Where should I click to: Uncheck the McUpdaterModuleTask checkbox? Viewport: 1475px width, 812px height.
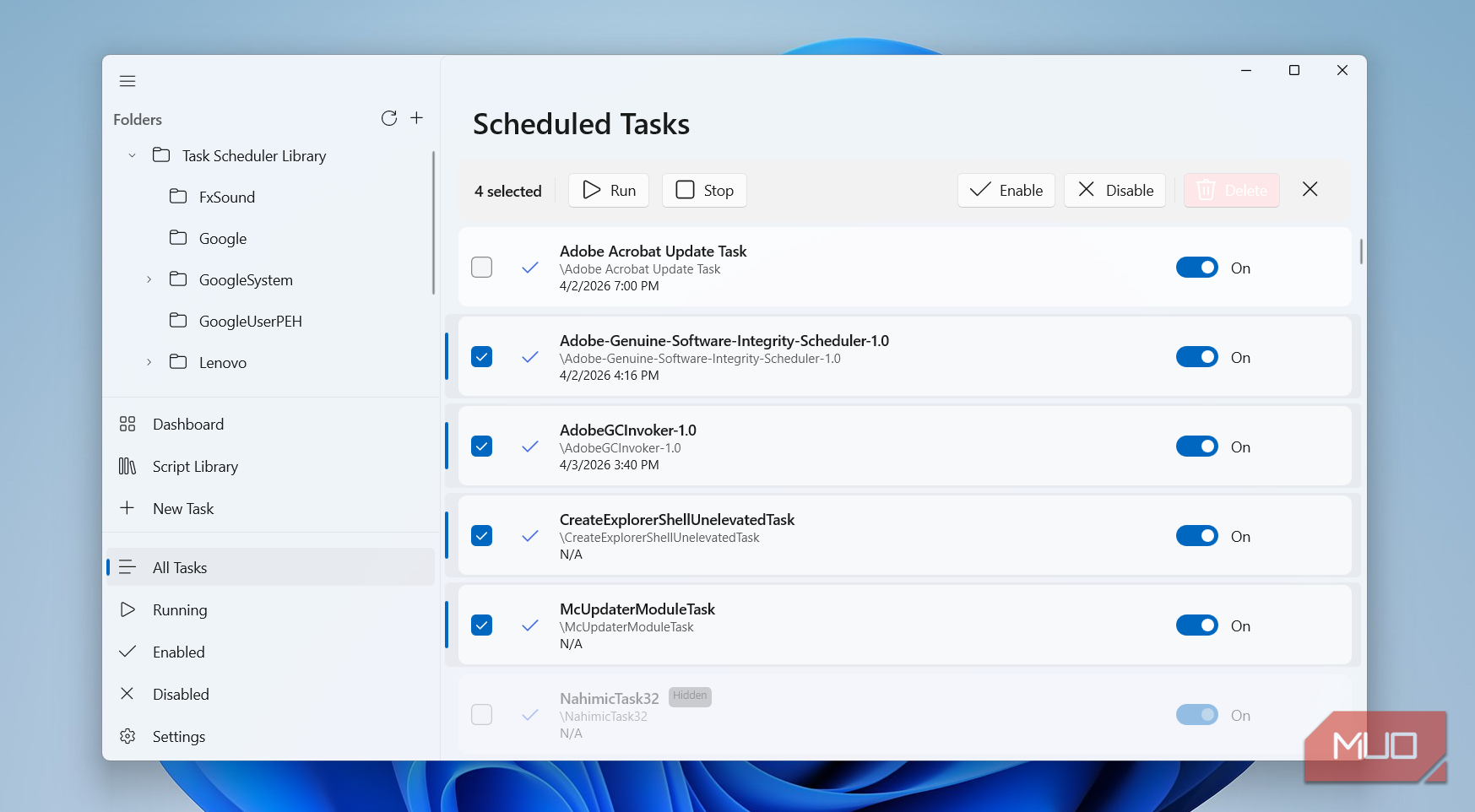pyautogui.click(x=482, y=625)
